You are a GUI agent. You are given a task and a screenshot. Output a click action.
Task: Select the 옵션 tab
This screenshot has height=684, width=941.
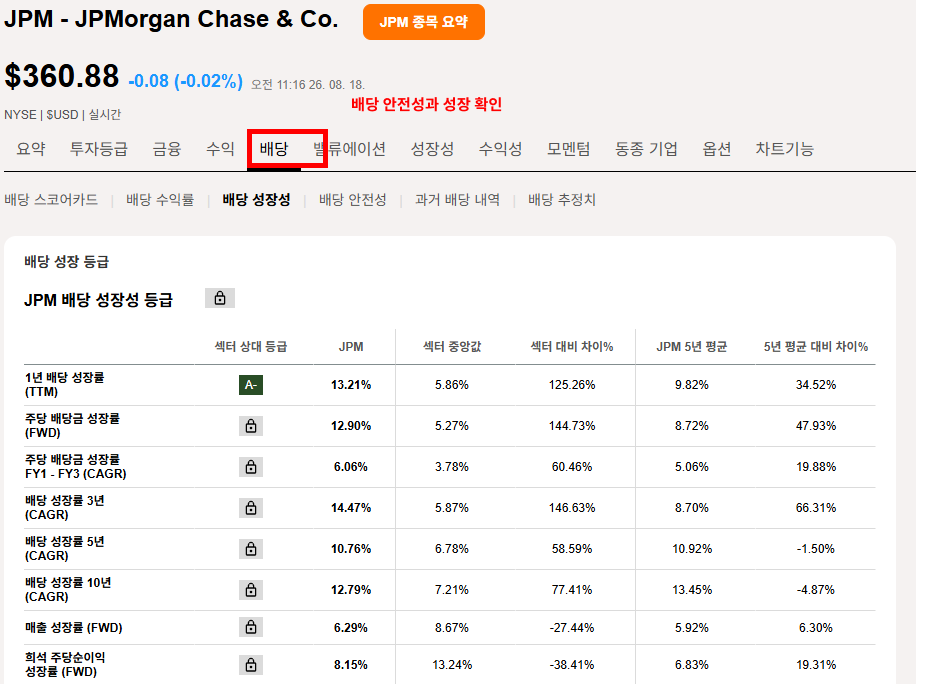pos(717,149)
